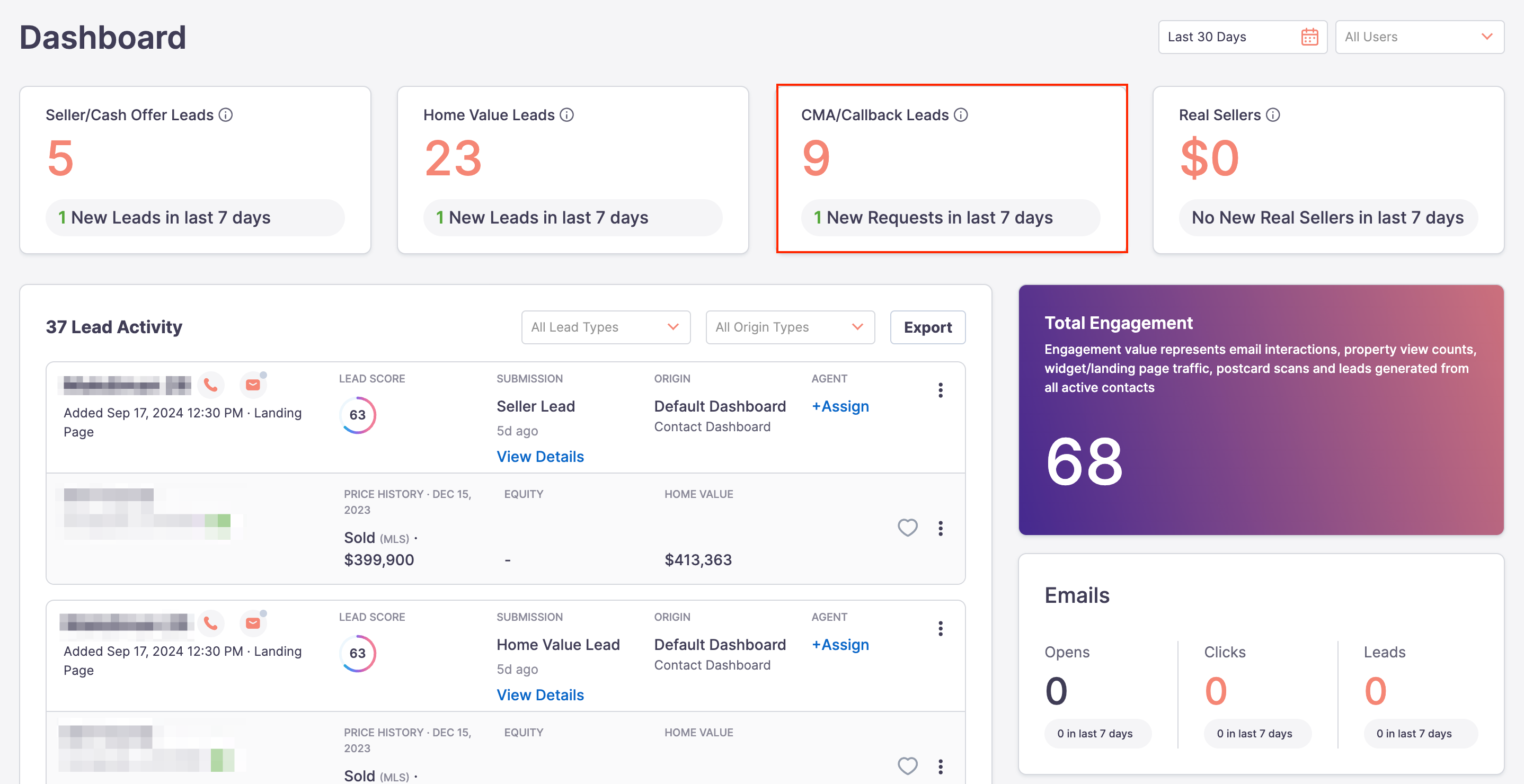Open three-dot menu for Seller Lead row

click(940, 390)
